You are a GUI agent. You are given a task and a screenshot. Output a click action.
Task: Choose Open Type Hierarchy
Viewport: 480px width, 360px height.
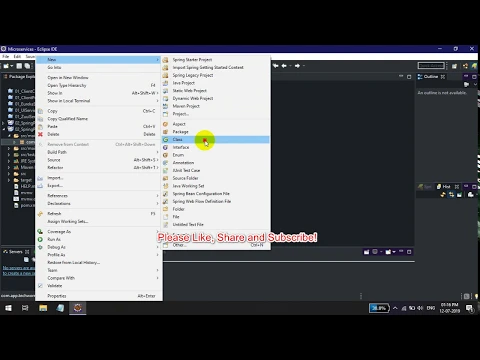click(99, 85)
